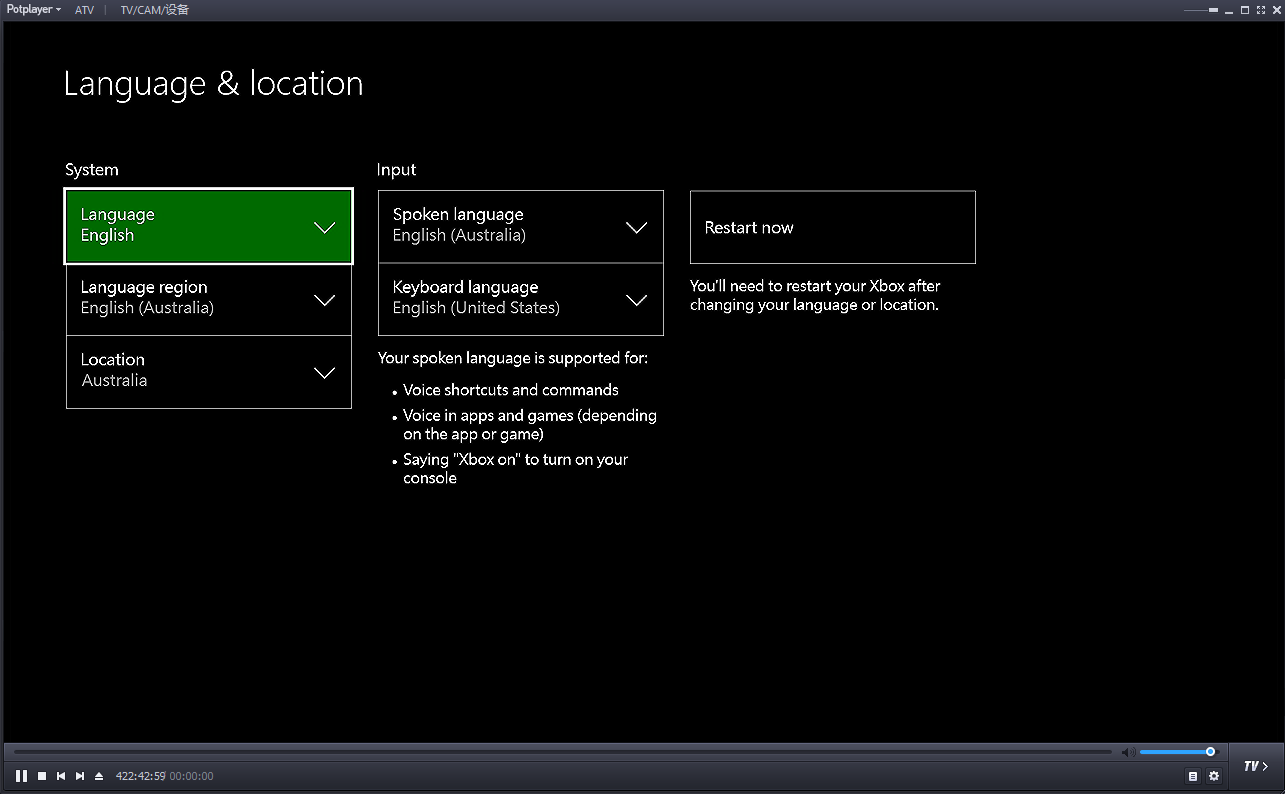
Task: Toggle fullscreen mode icon in title bar
Action: coord(1261,10)
